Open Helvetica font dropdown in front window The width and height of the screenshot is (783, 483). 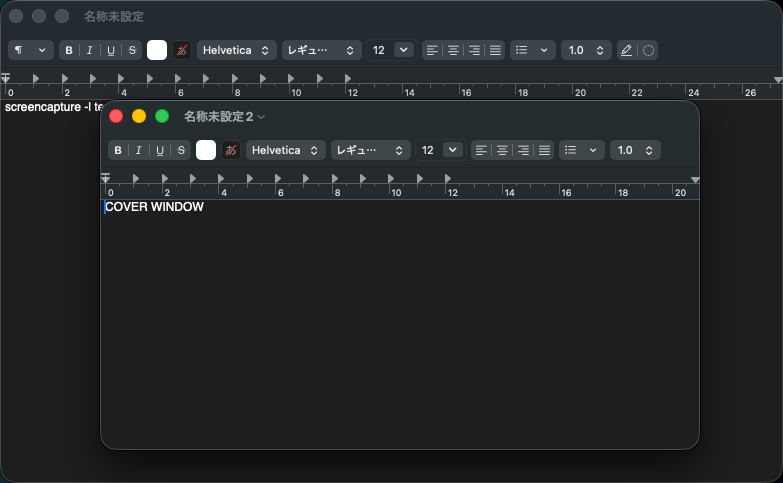click(286, 150)
